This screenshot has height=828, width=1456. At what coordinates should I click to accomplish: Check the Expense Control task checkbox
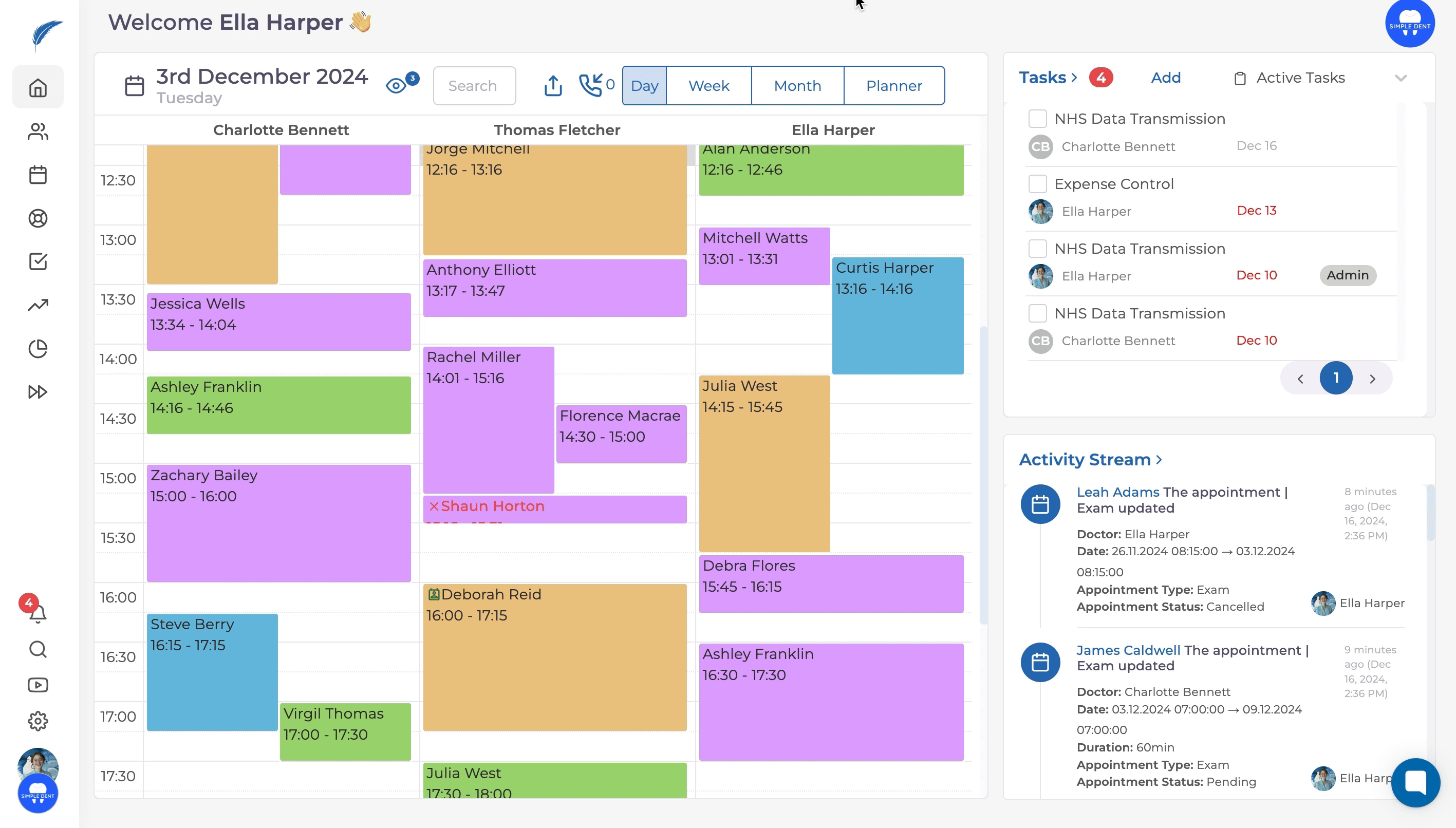1037,184
